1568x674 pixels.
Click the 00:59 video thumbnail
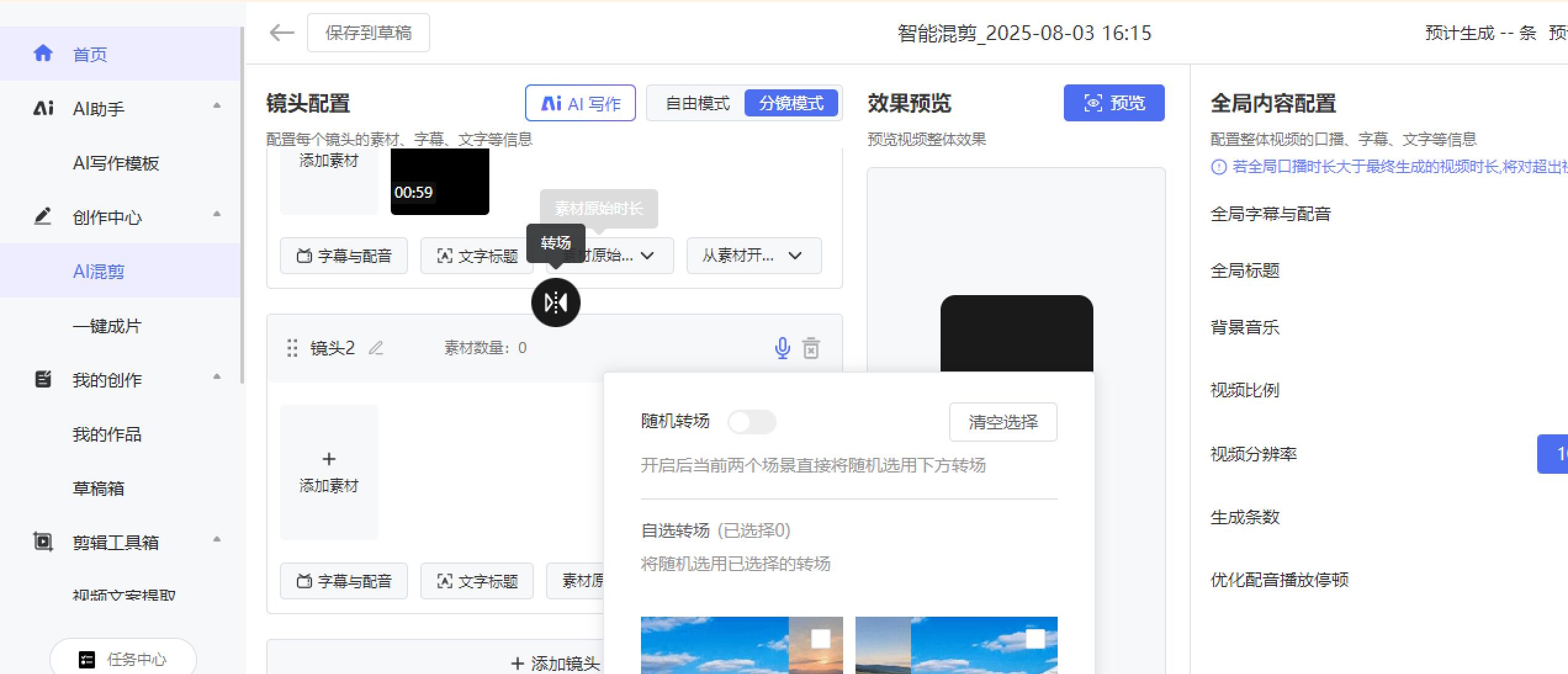pos(439,182)
